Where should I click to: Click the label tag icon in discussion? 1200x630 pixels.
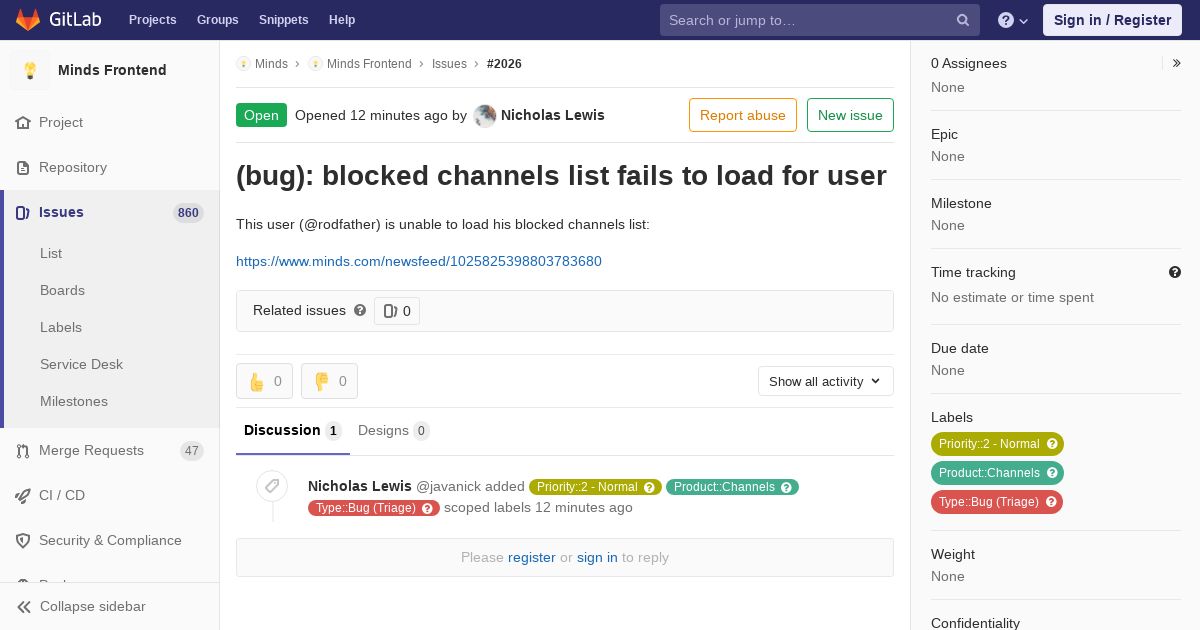coord(271,486)
